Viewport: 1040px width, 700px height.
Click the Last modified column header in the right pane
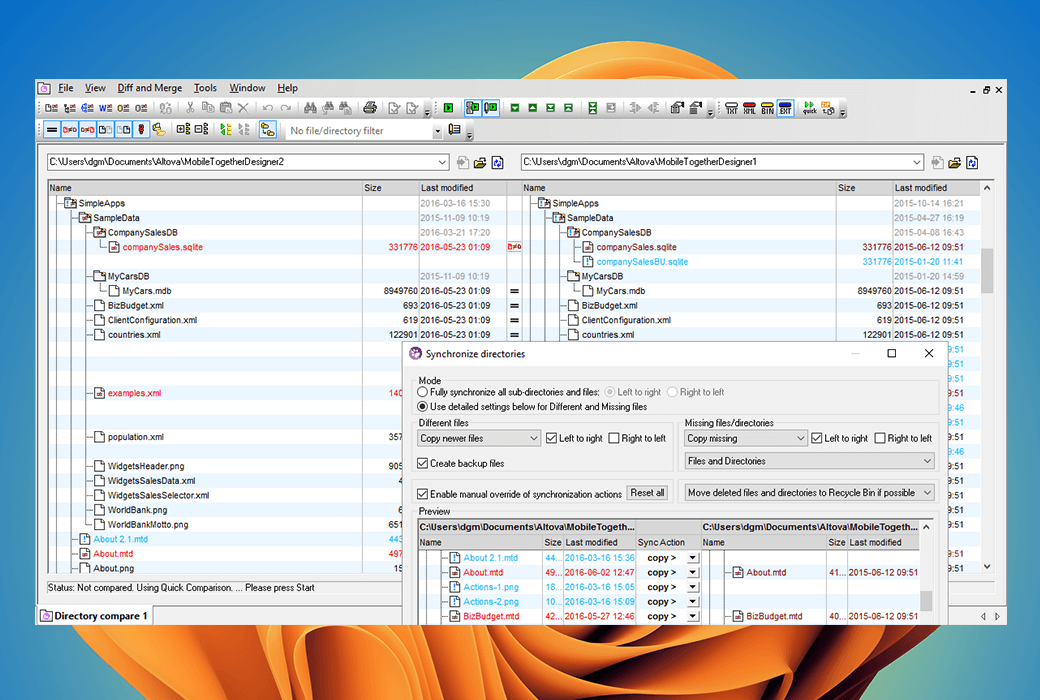[935, 188]
